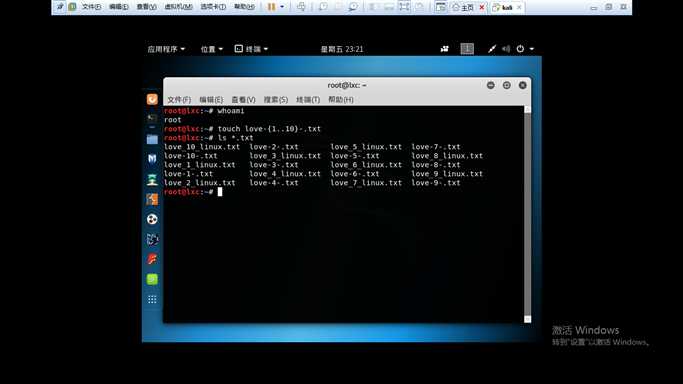Click the clock showing 星期五 23:21
The width and height of the screenshot is (683, 384).
pyautogui.click(x=342, y=49)
